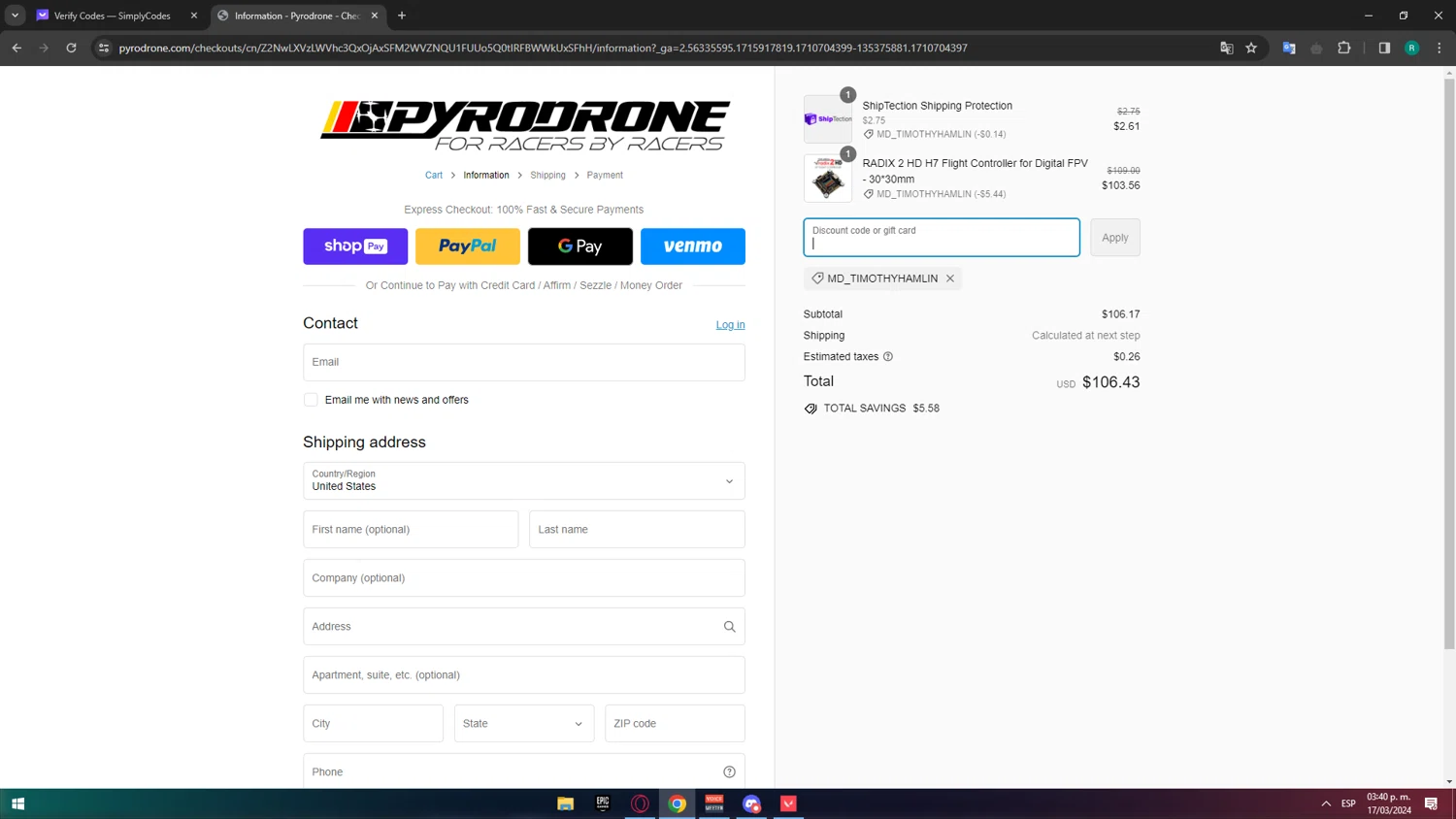Open the Log in link
Image resolution: width=1456 pixels, height=819 pixels.
click(x=731, y=325)
